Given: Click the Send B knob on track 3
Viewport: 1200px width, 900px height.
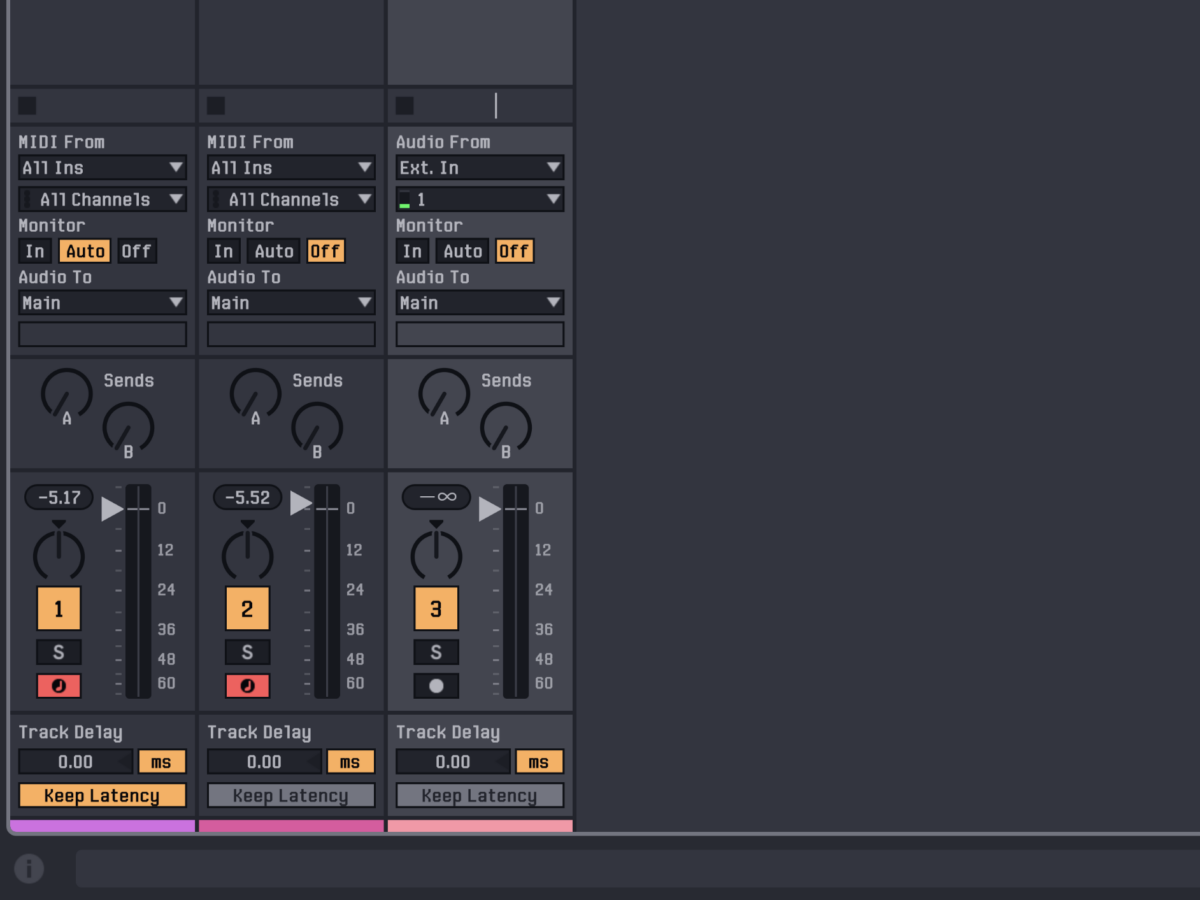Looking at the screenshot, I should (506, 427).
